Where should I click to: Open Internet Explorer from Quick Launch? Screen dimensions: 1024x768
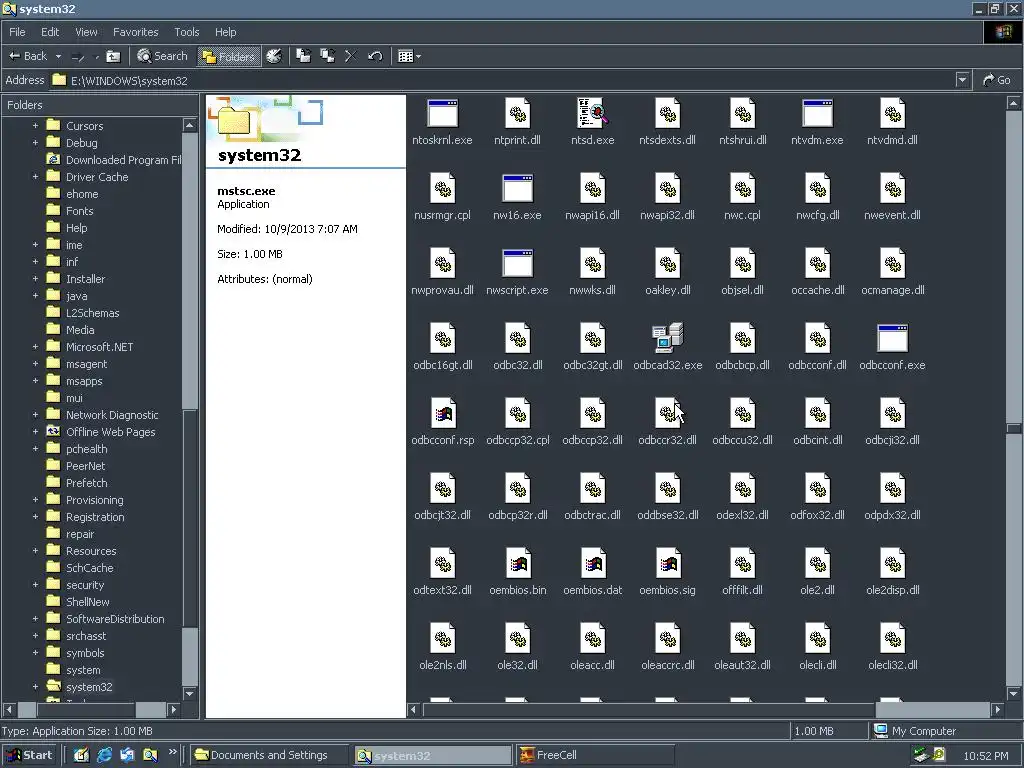point(104,755)
